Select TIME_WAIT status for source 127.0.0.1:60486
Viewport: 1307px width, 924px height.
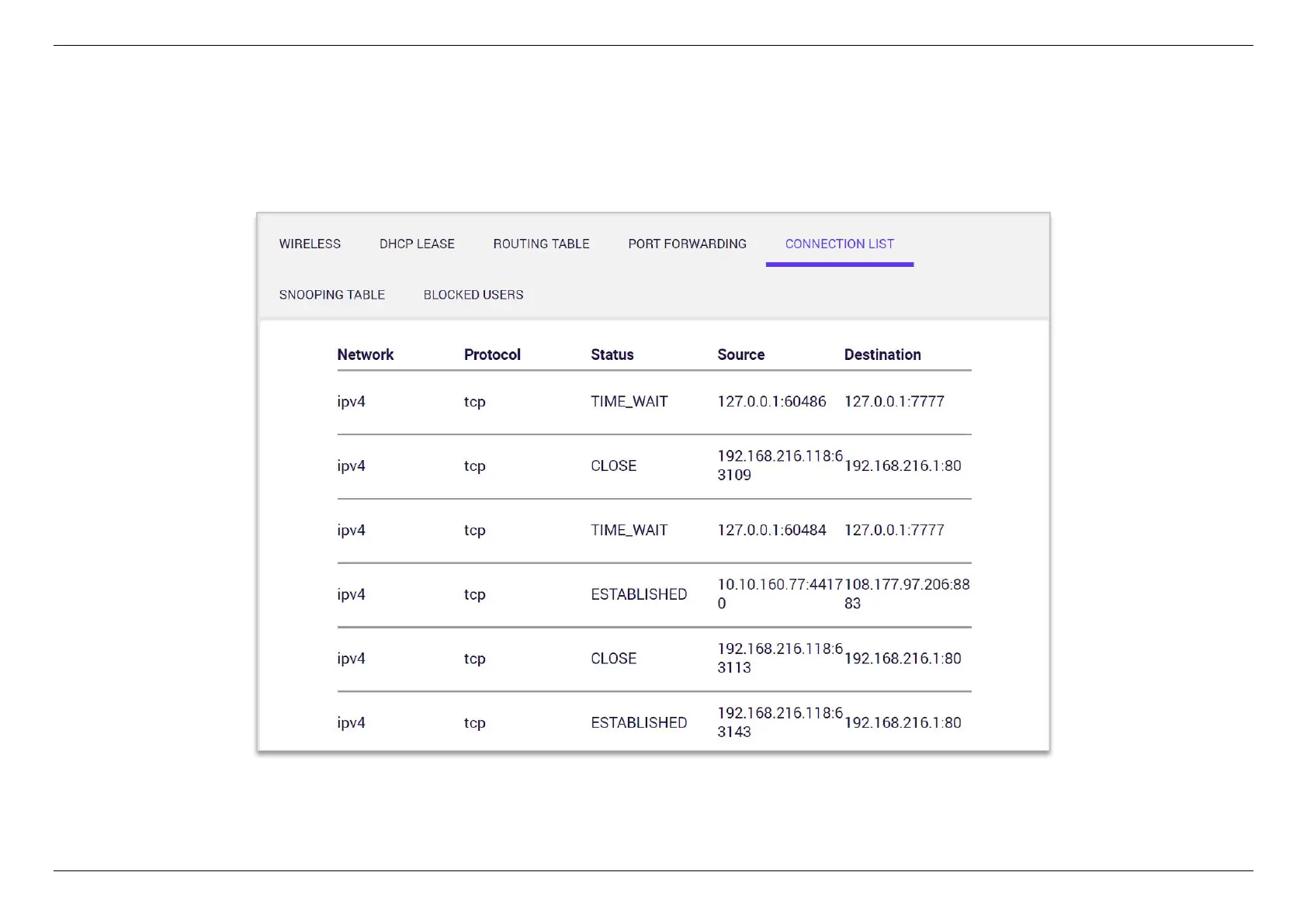click(629, 401)
